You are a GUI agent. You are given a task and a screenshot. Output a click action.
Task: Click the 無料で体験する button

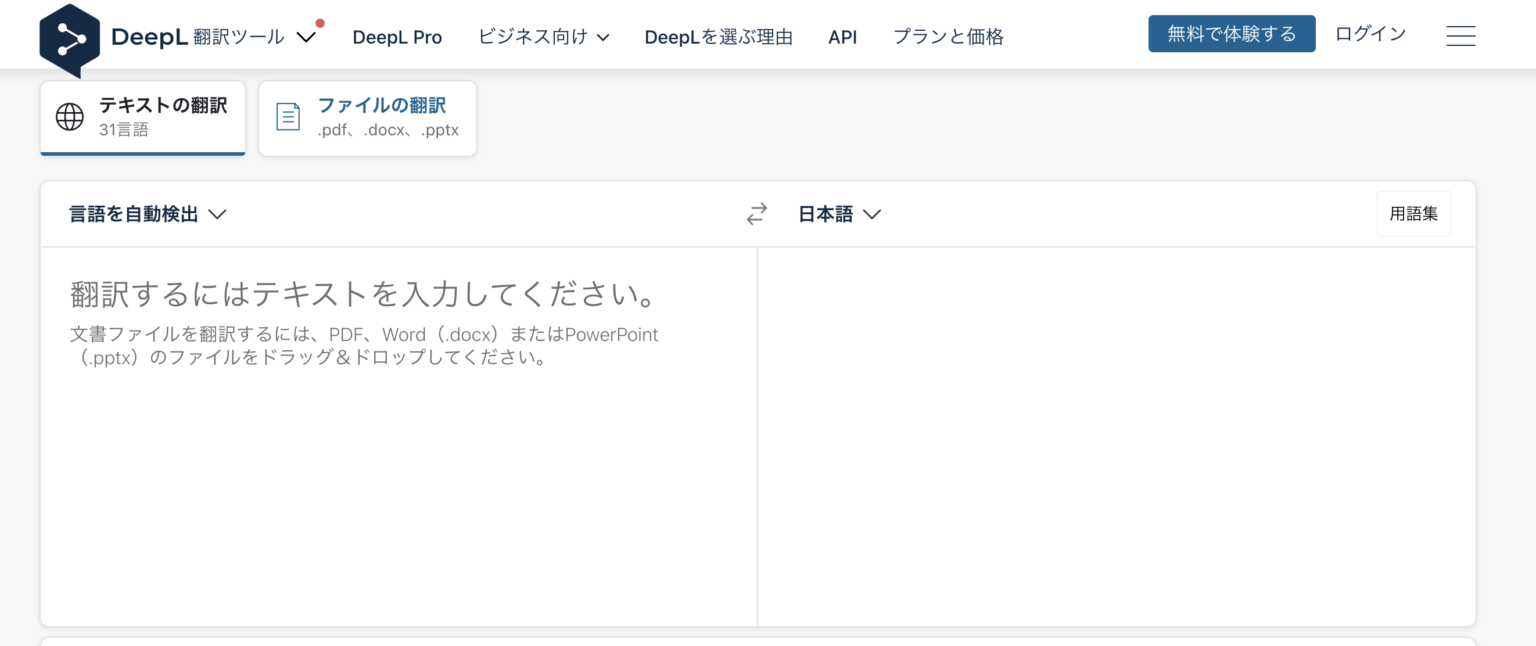point(1231,32)
